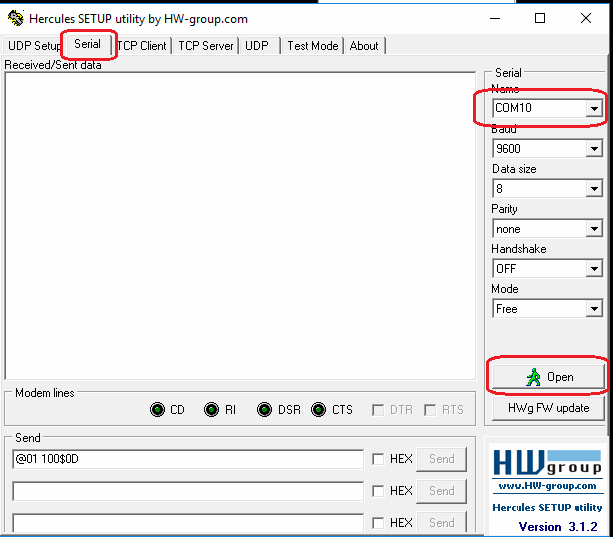Click the RI modem line indicator

(211, 410)
